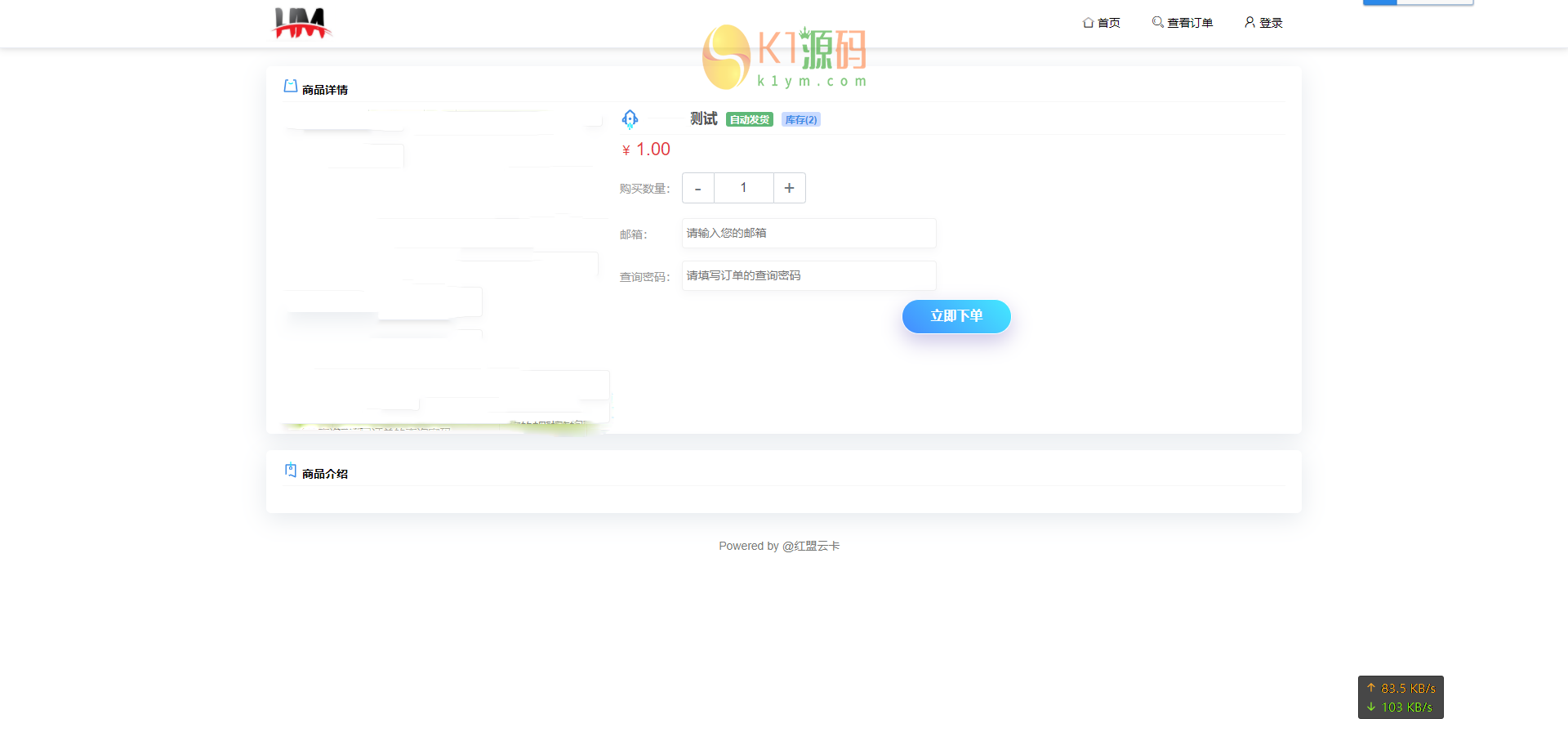Click the rocket icon beside product title
The height and width of the screenshot is (741, 1568).
click(x=630, y=119)
